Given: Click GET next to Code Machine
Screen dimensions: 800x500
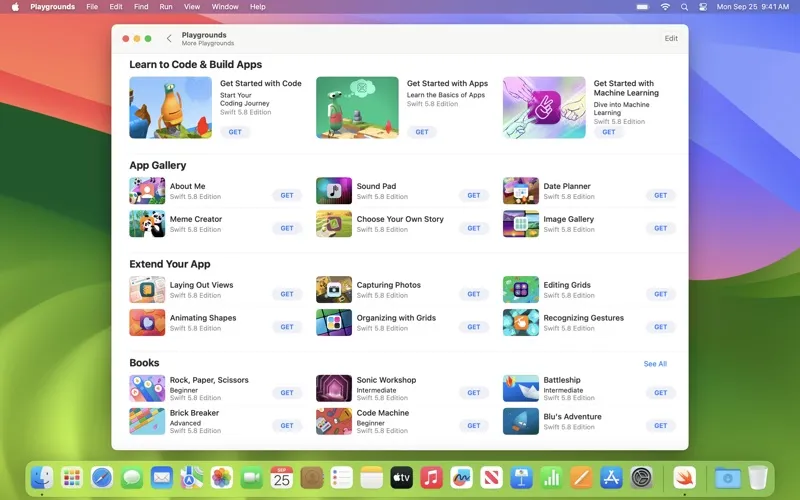Looking at the screenshot, I should (473, 426).
